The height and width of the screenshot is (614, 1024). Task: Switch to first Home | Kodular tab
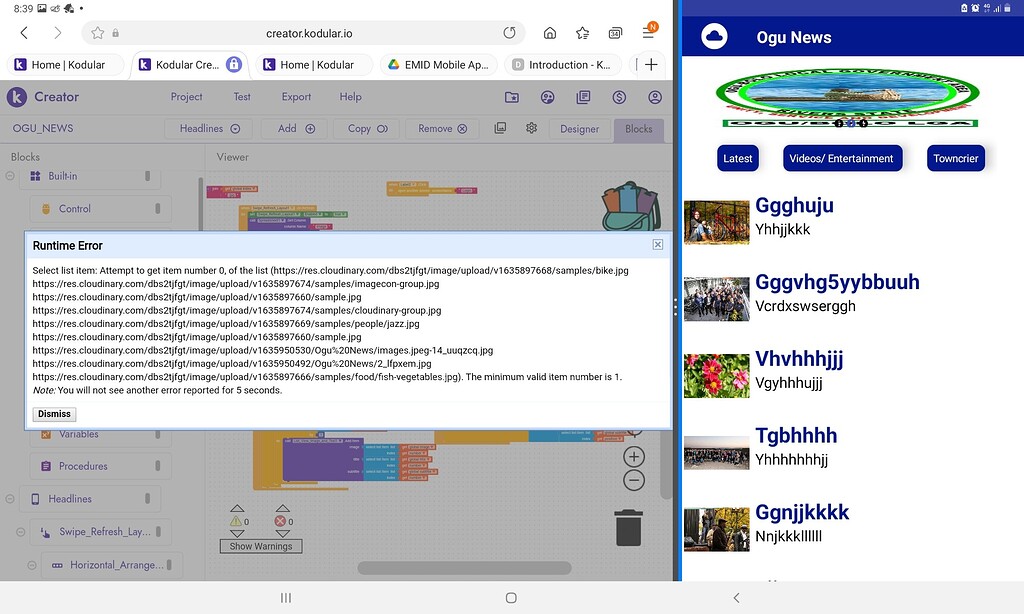65,65
